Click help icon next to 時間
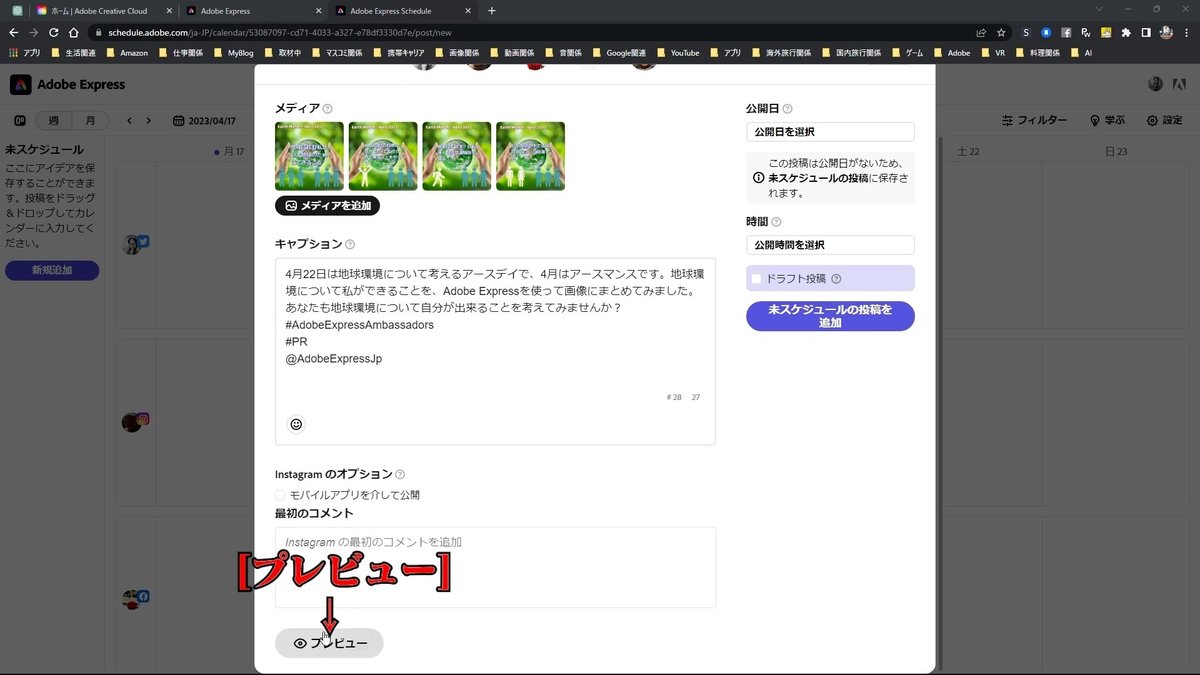1200x675 pixels. [776, 222]
